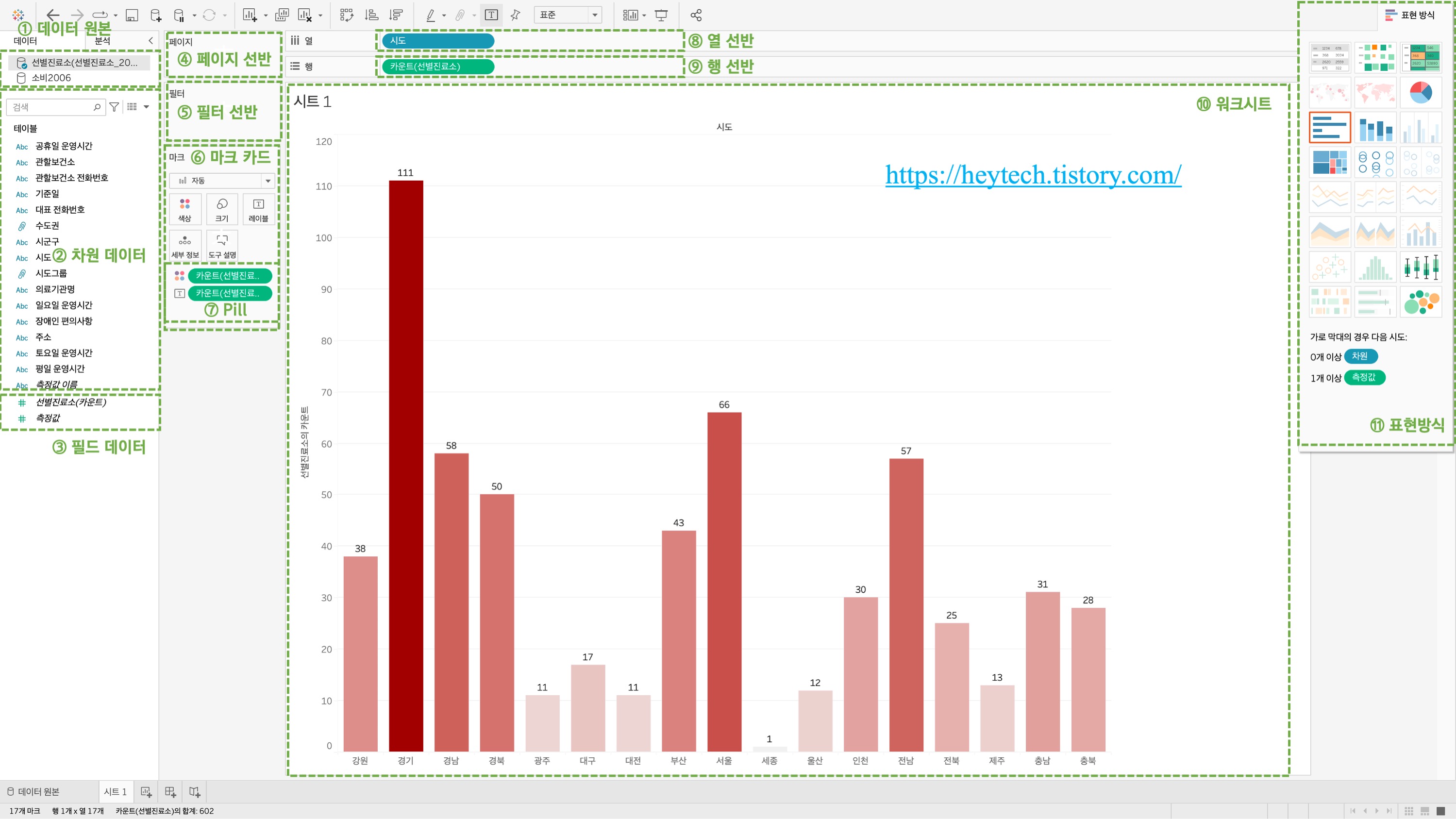This screenshot has height=819, width=1456.
Task: Expand data pane view options arrow
Action: point(147,107)
